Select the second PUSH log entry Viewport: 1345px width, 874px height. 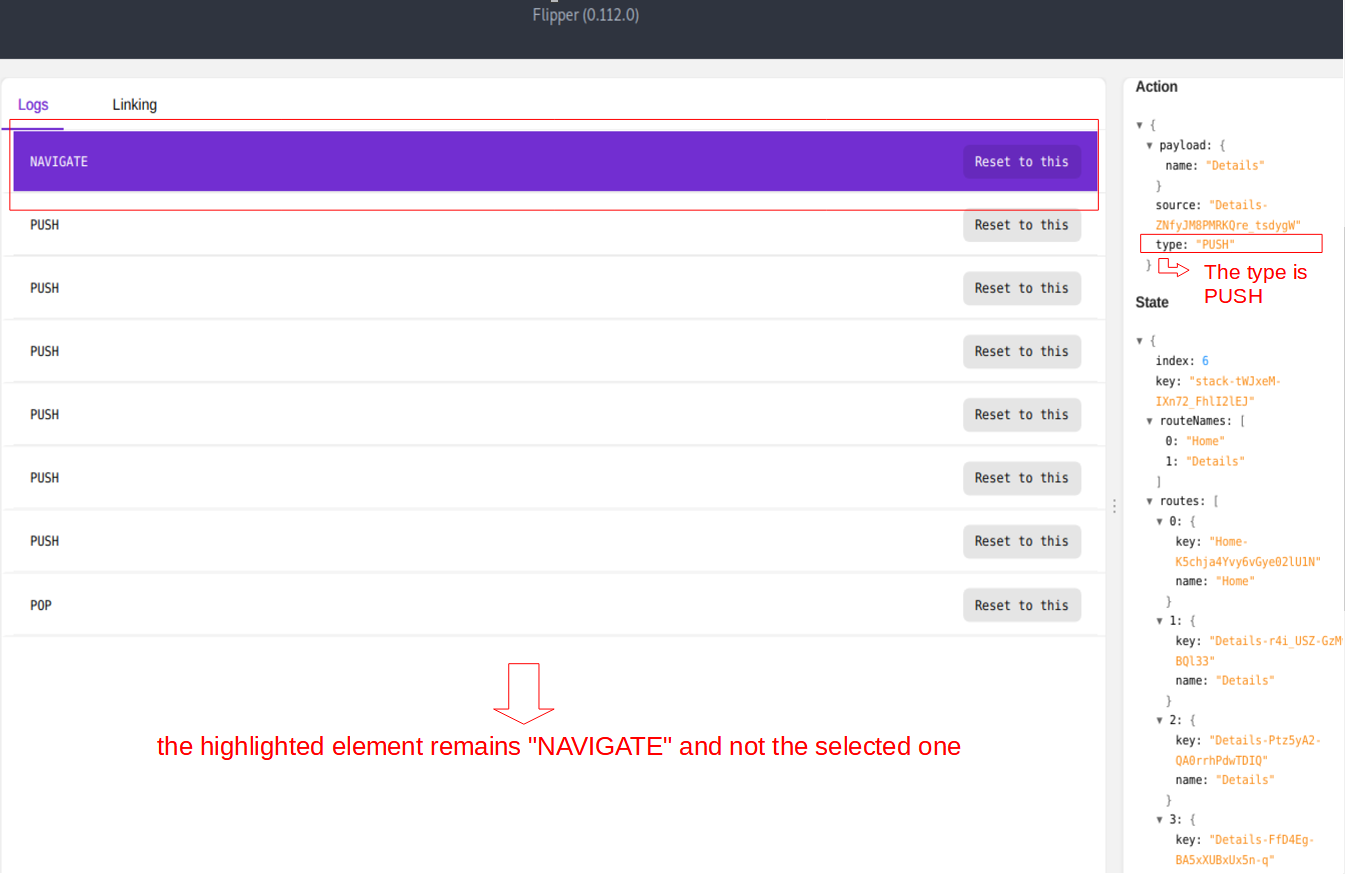coord(400,288)
